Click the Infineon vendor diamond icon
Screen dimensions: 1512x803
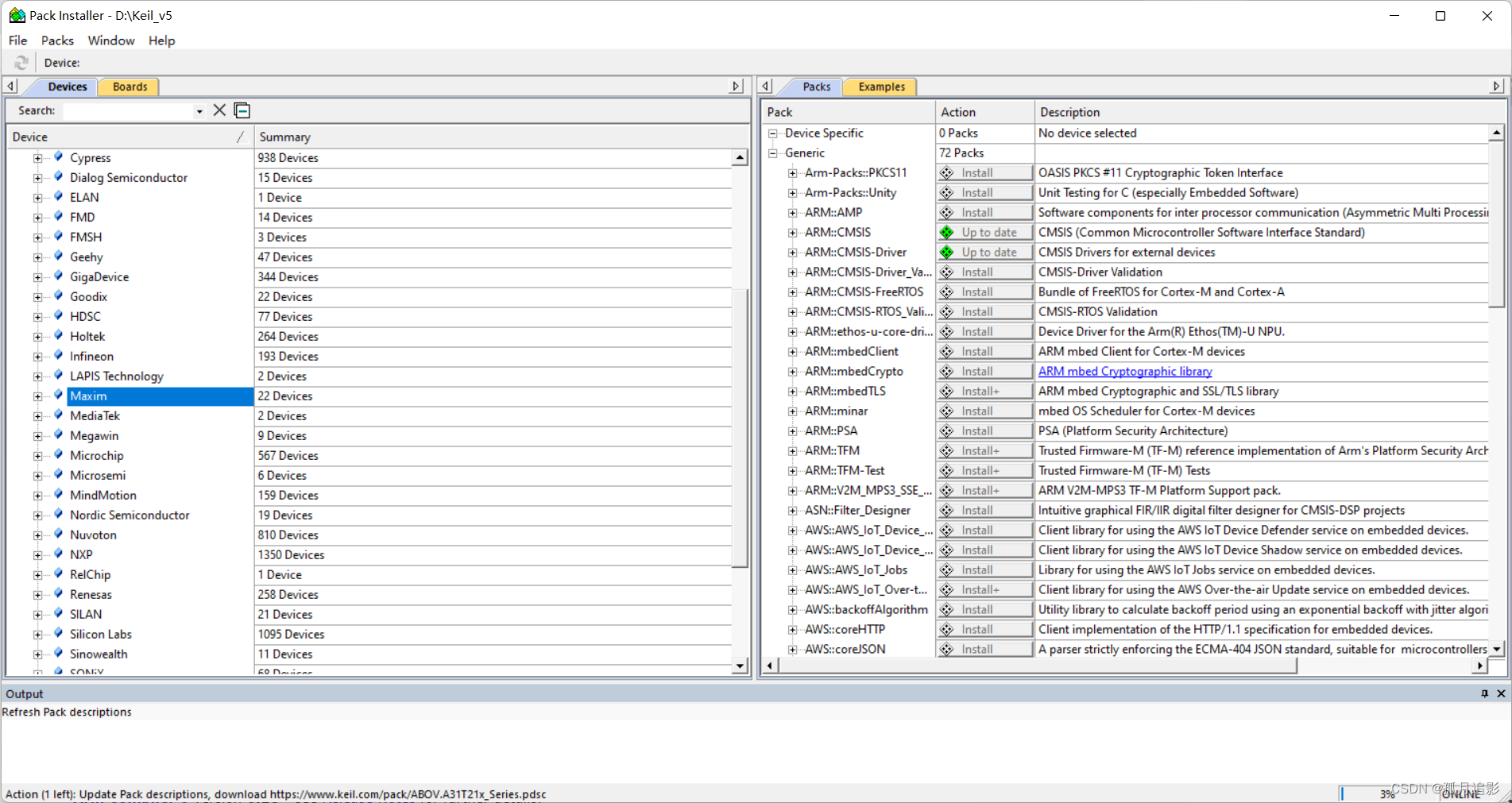coord(58,356)
